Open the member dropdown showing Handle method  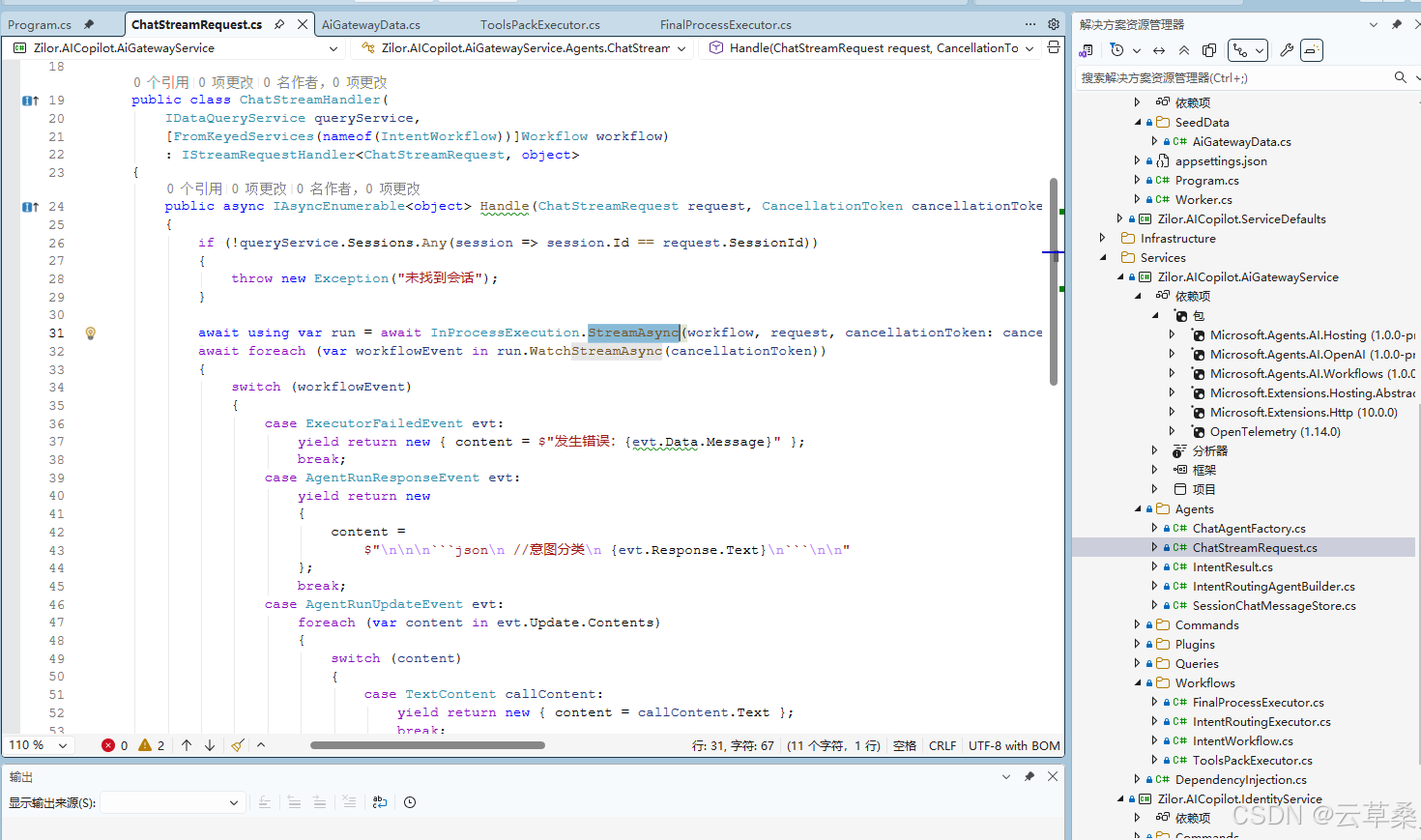click(869, 47)
